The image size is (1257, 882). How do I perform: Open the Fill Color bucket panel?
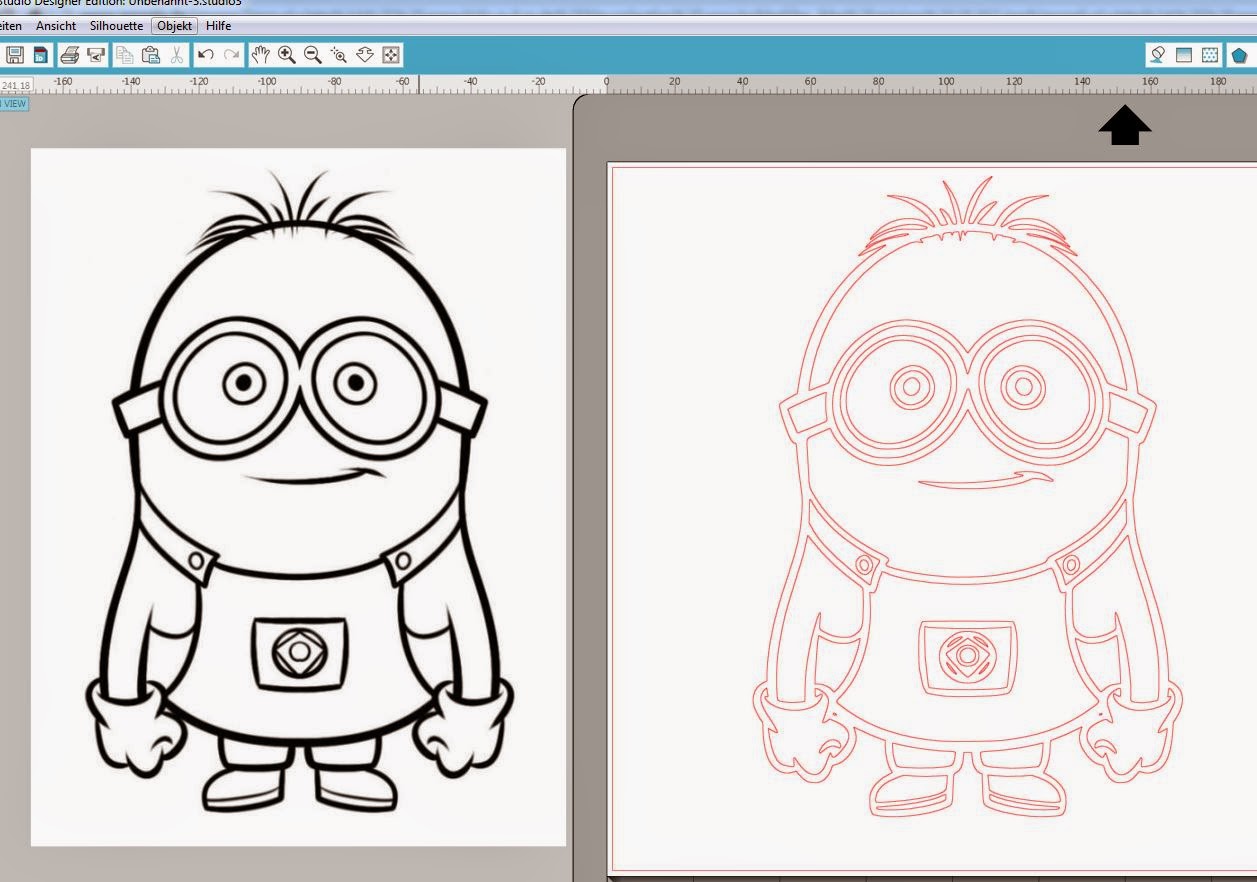coord(1158,55)
